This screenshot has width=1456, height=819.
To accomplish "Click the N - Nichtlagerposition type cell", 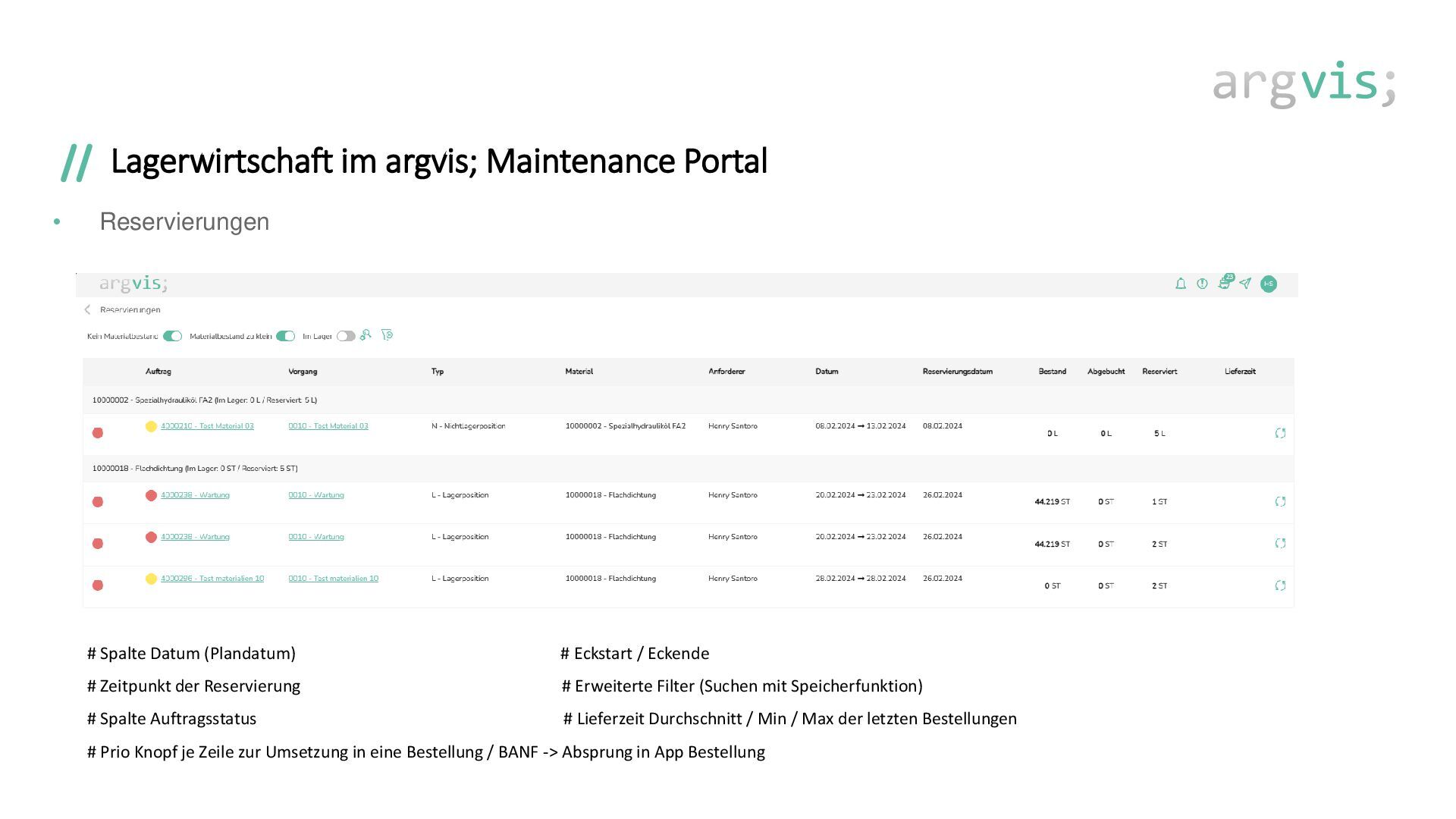I will 468,426.
